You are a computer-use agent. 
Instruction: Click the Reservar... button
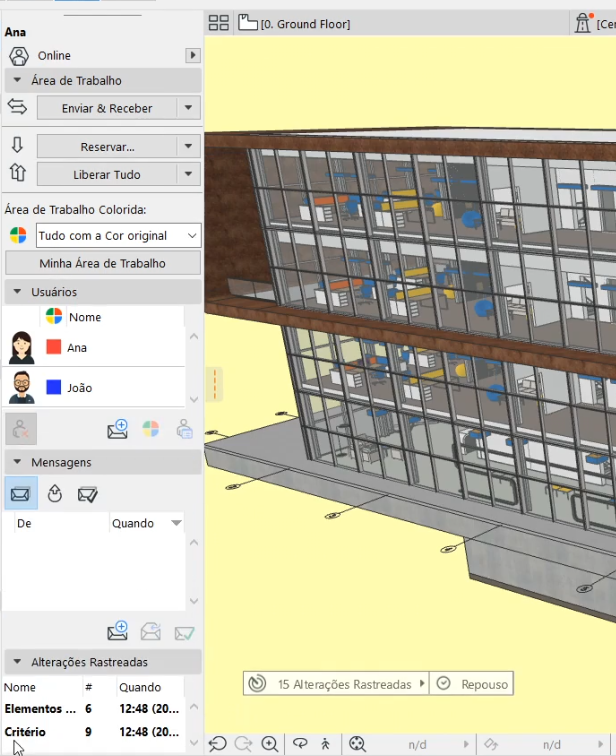coord(107,147)
